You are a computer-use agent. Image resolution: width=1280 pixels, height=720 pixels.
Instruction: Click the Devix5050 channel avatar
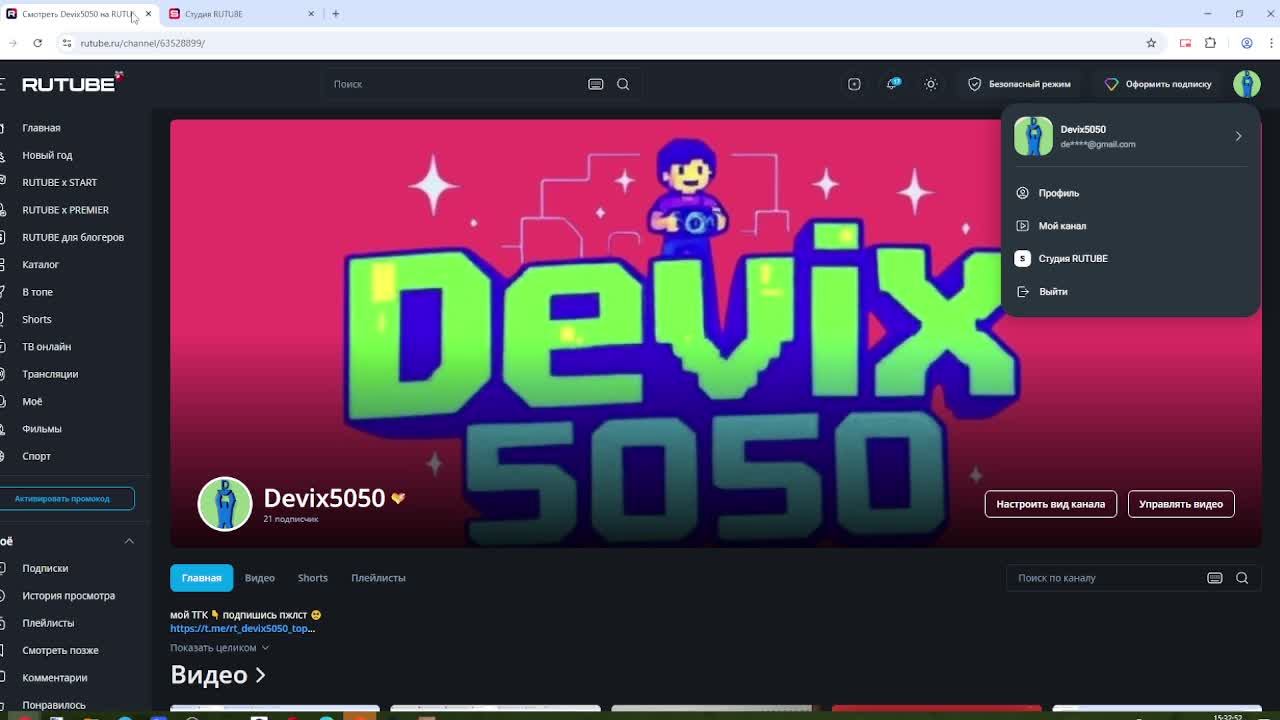[225, 504]
